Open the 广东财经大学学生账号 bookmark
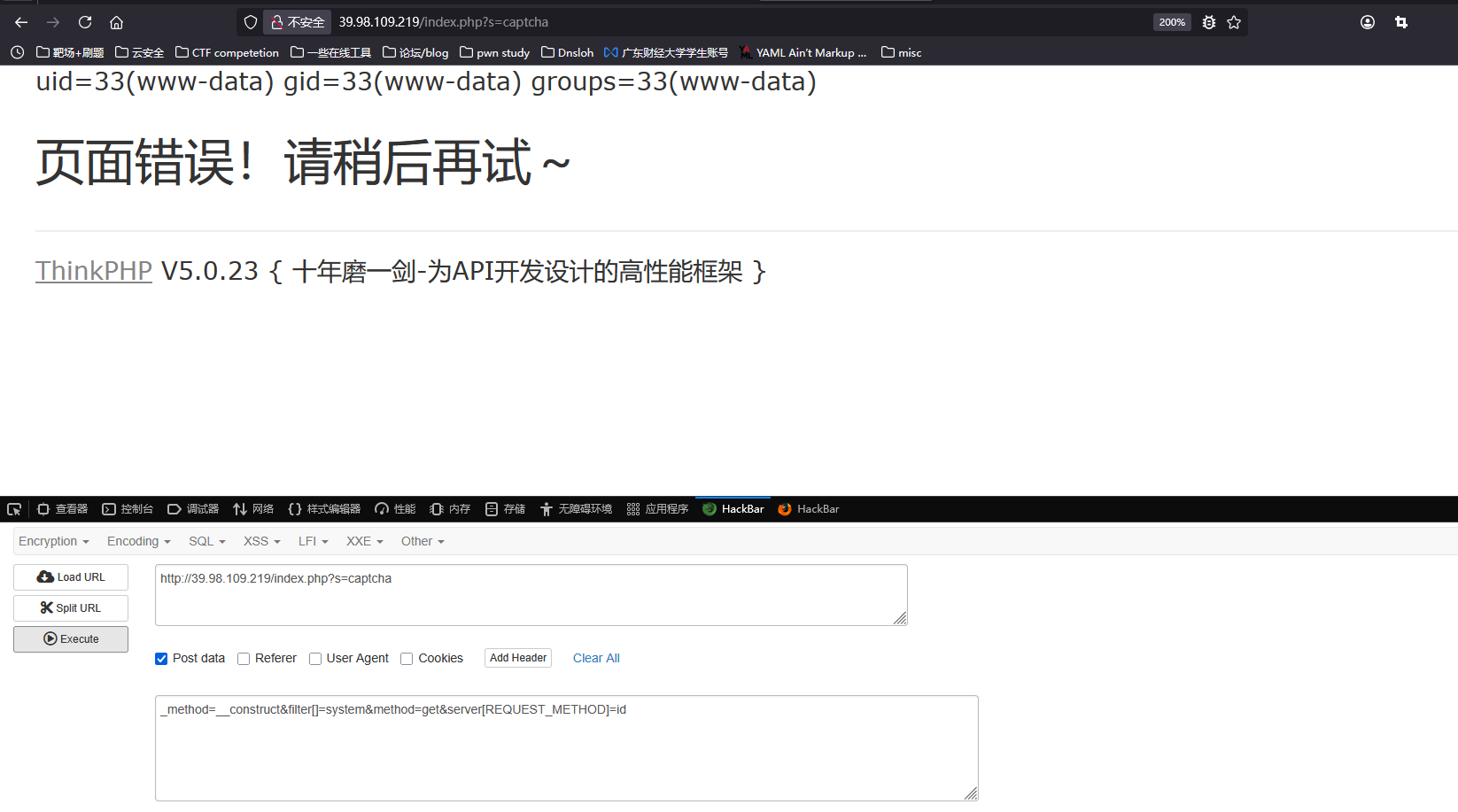The height and width of the screenshot is (812, 1458). coord(666,52)
